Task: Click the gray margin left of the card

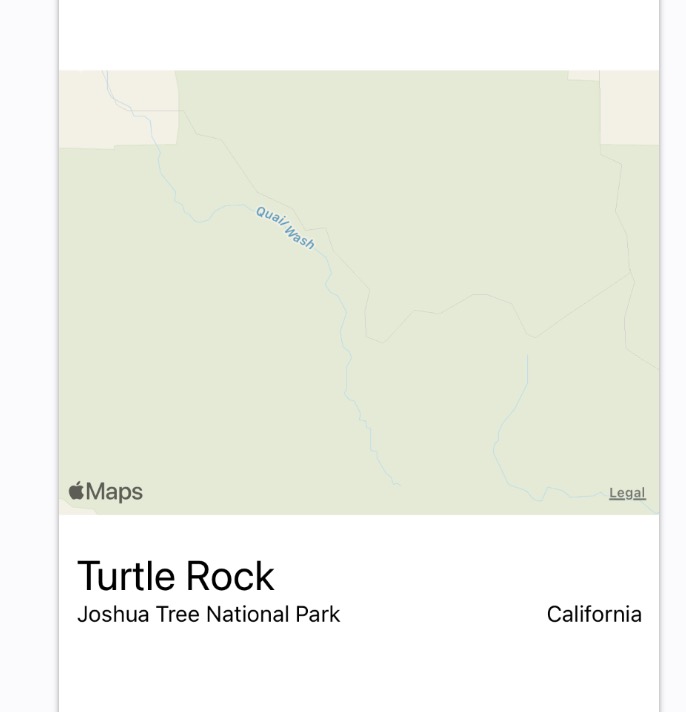Action: point(28,356)
